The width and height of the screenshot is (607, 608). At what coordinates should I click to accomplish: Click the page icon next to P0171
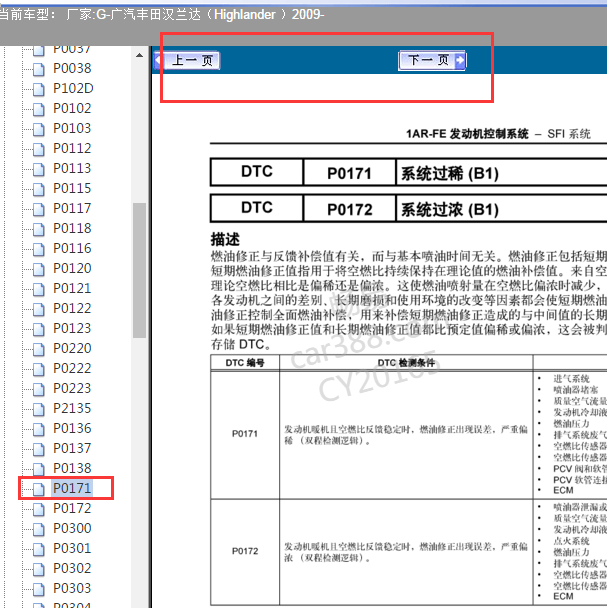pos(39,489)
